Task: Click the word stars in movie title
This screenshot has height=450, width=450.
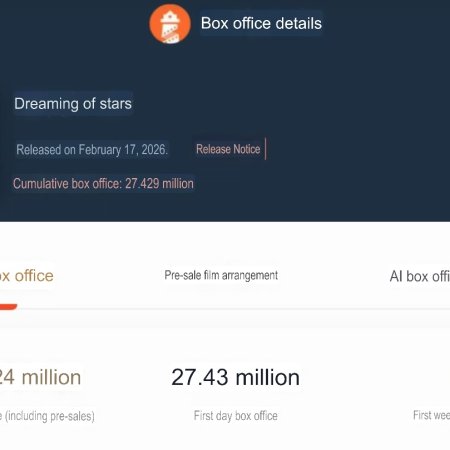Action: (x=115, y=104)
